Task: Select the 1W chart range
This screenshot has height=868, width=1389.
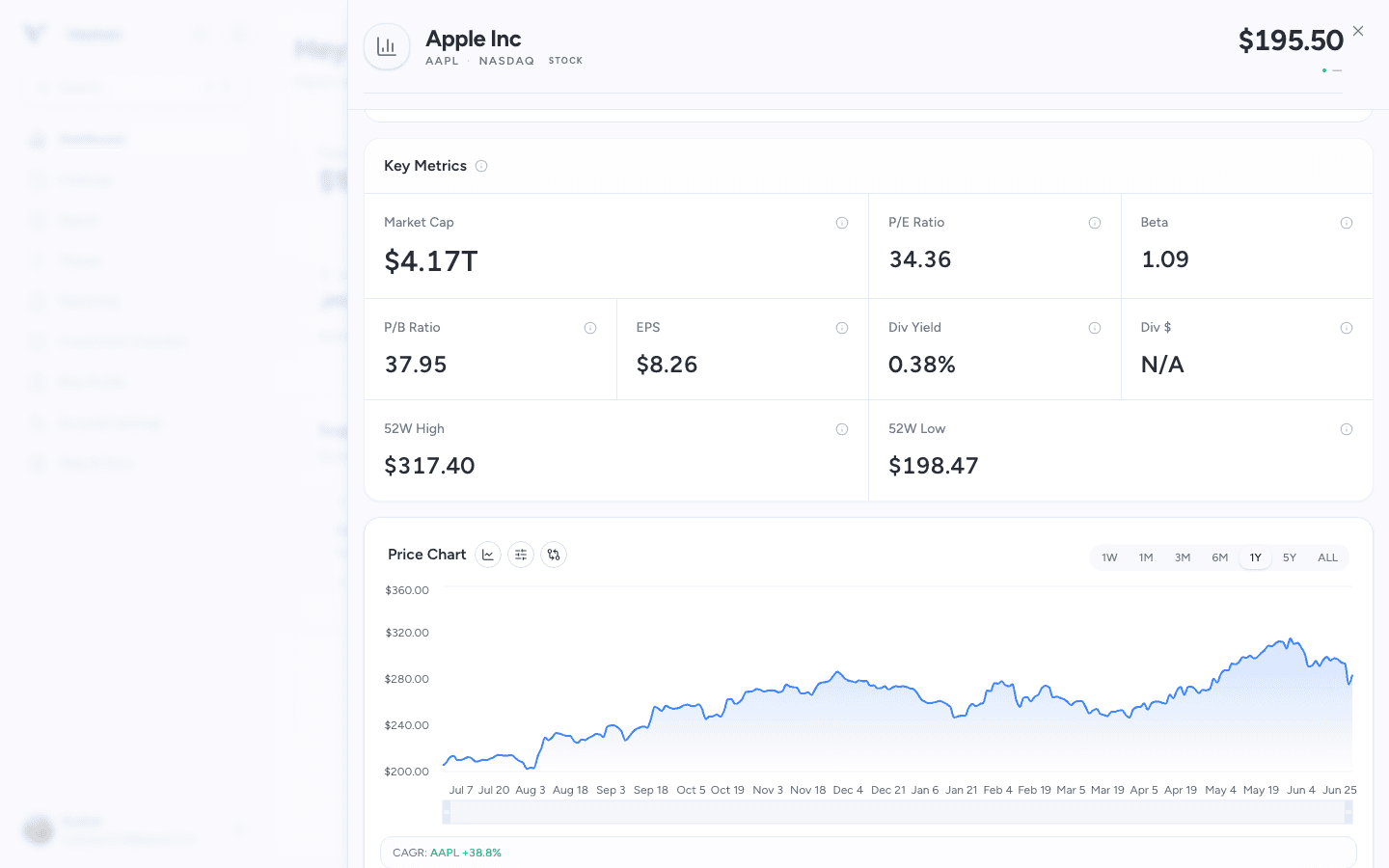Action: 1109,557
